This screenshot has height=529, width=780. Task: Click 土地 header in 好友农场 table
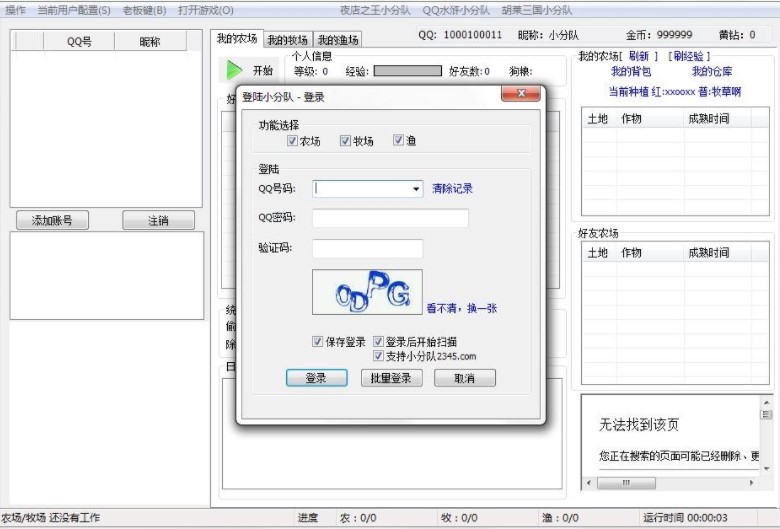pyautogui.click(x=599, y=253)
